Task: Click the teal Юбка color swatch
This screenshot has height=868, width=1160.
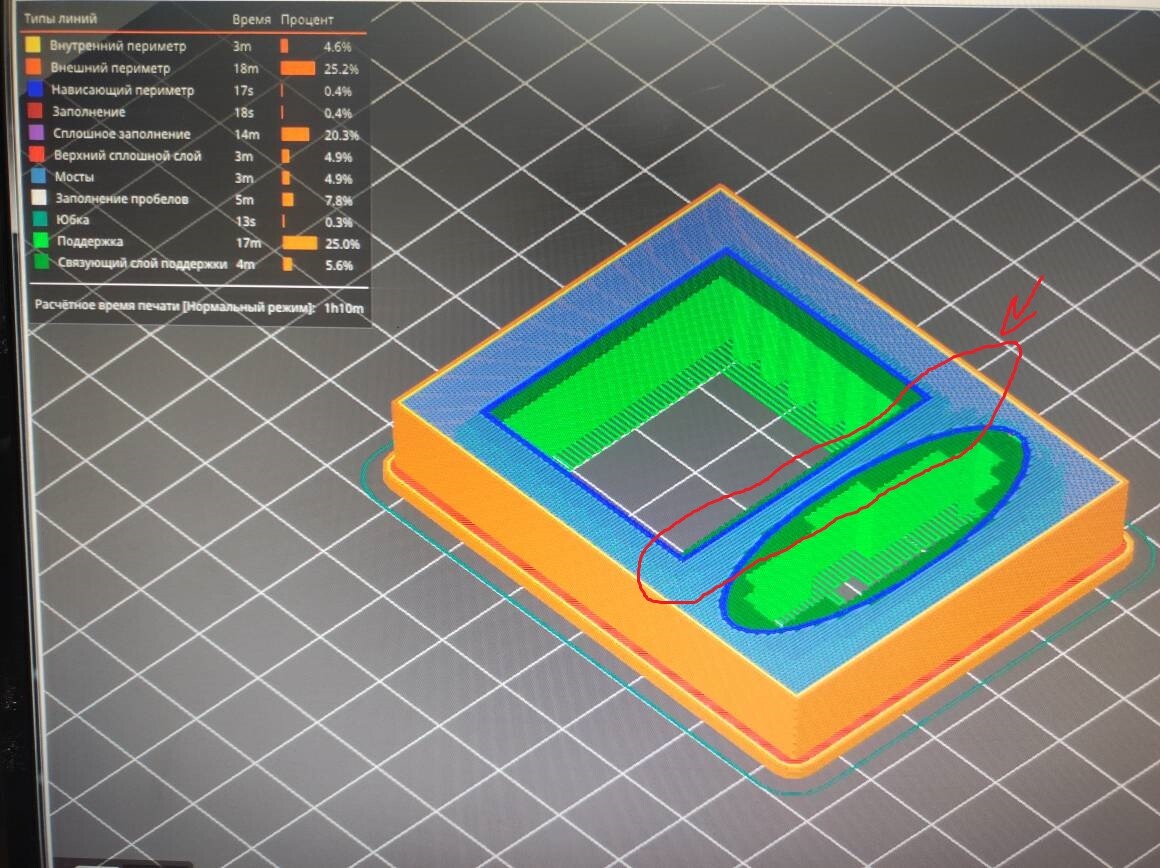Action: tap(39, 219)
